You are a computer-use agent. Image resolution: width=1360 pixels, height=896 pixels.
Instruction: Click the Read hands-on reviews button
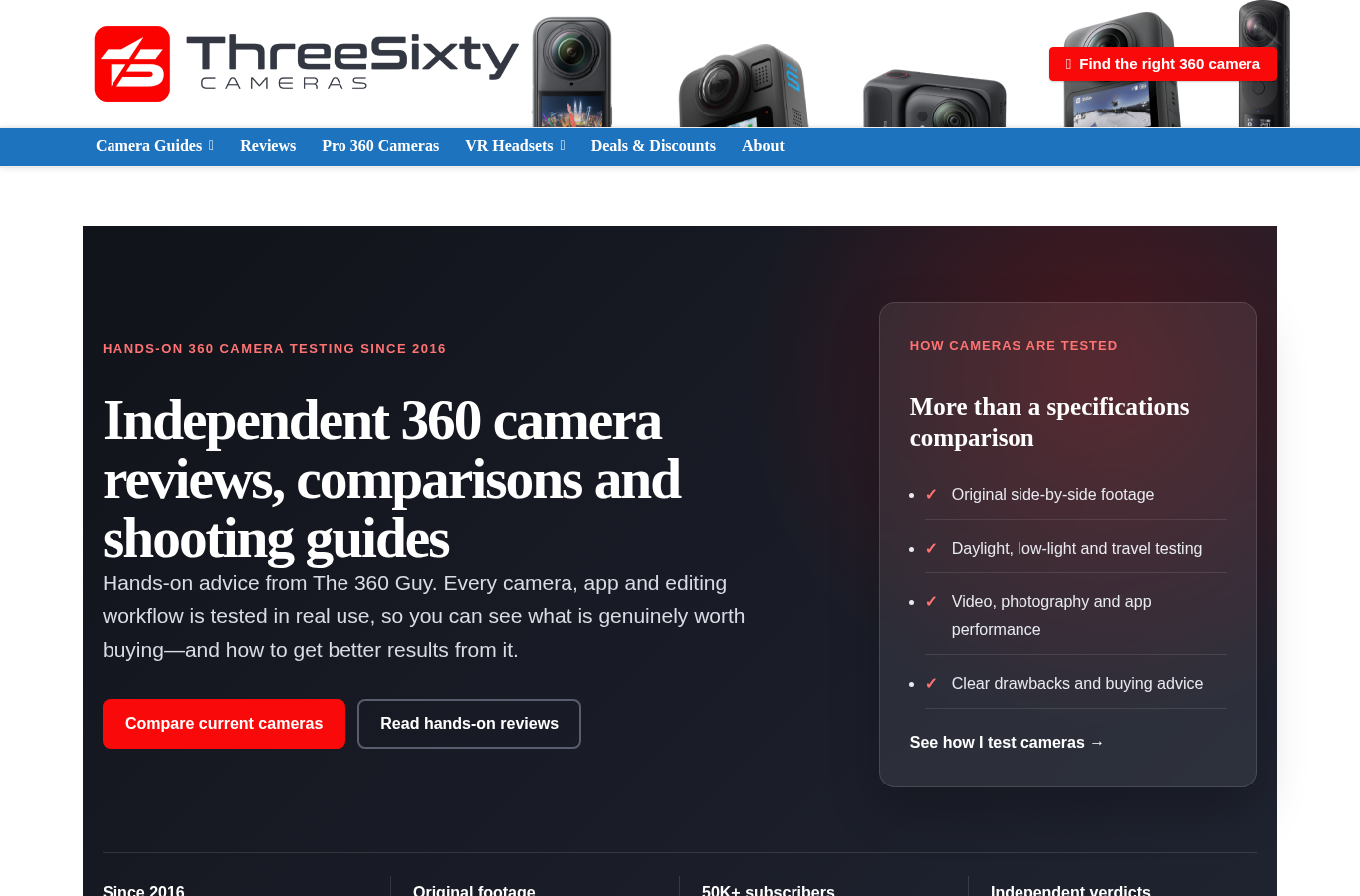pos(469,724)
